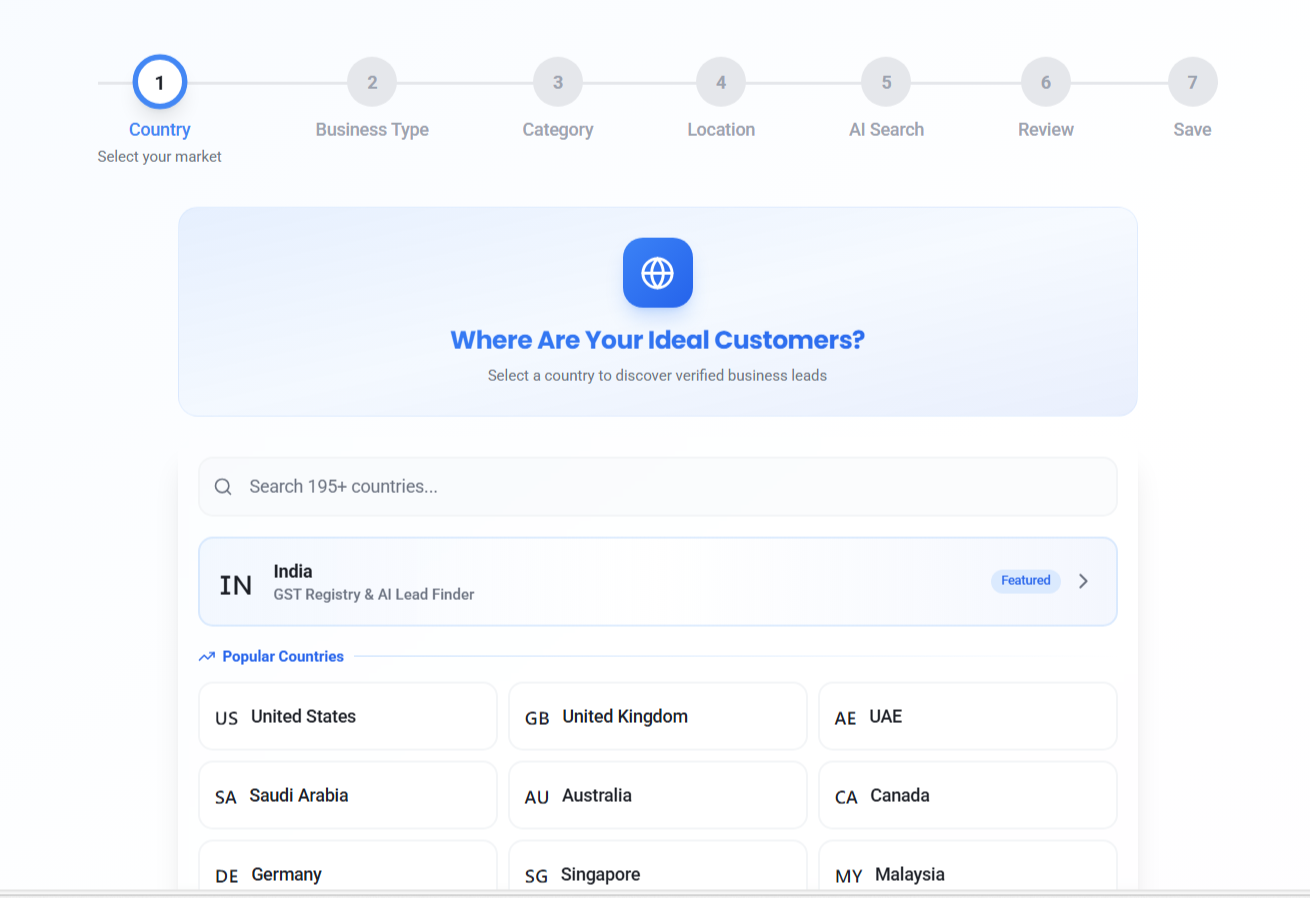Navigate to step 6 Review
1310x898 pixels.
(x=1046, y=83)
